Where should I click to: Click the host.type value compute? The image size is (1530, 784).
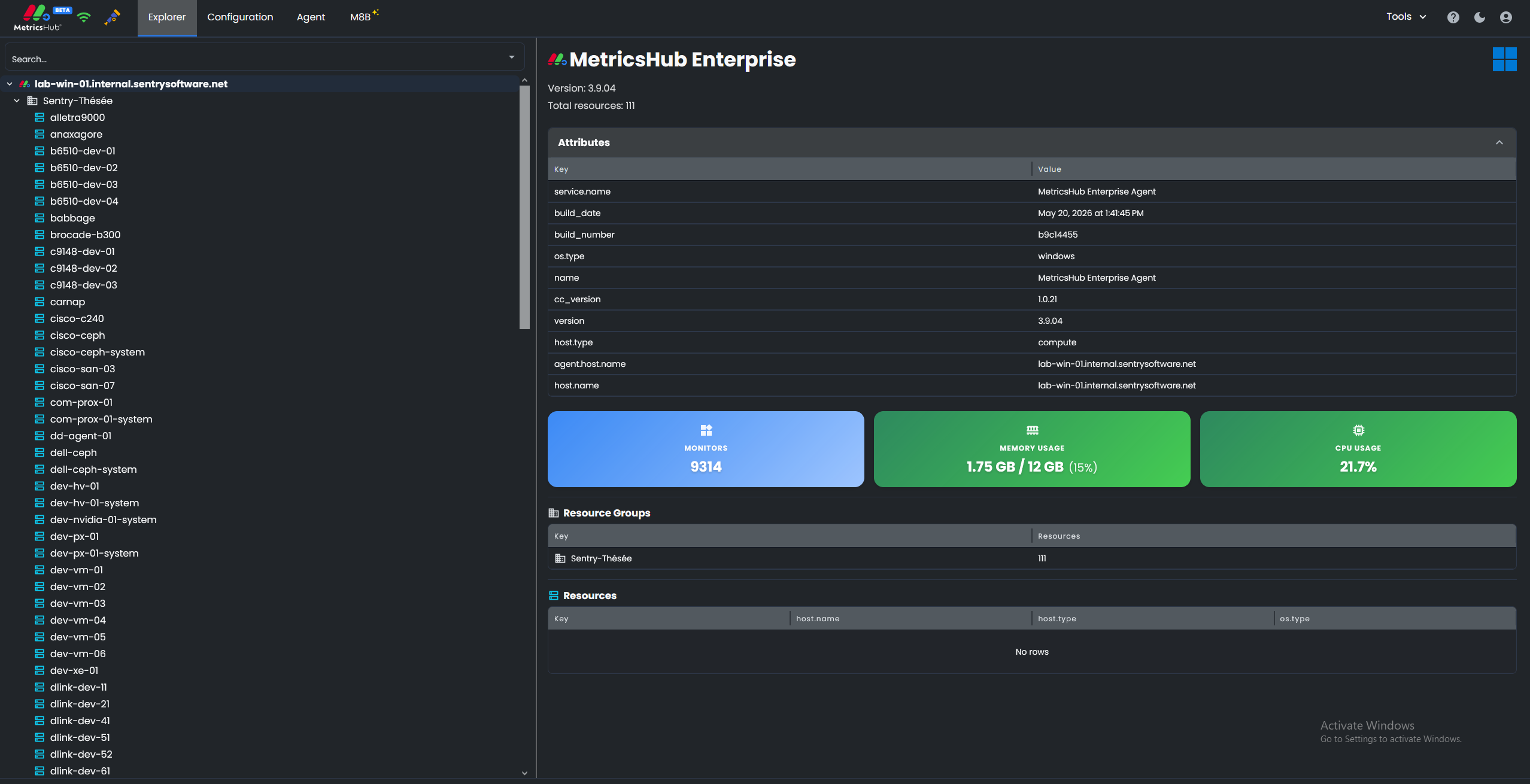[x=1057, y=342]
